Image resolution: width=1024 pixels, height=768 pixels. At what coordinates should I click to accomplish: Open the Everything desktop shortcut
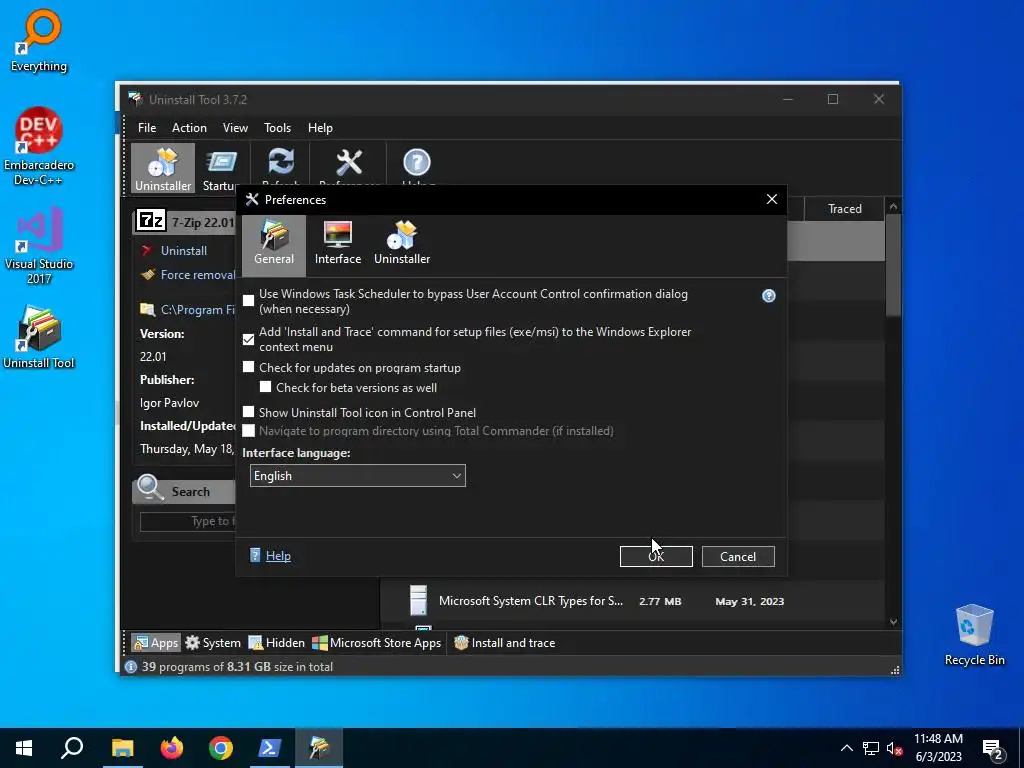tap(39, 41)
